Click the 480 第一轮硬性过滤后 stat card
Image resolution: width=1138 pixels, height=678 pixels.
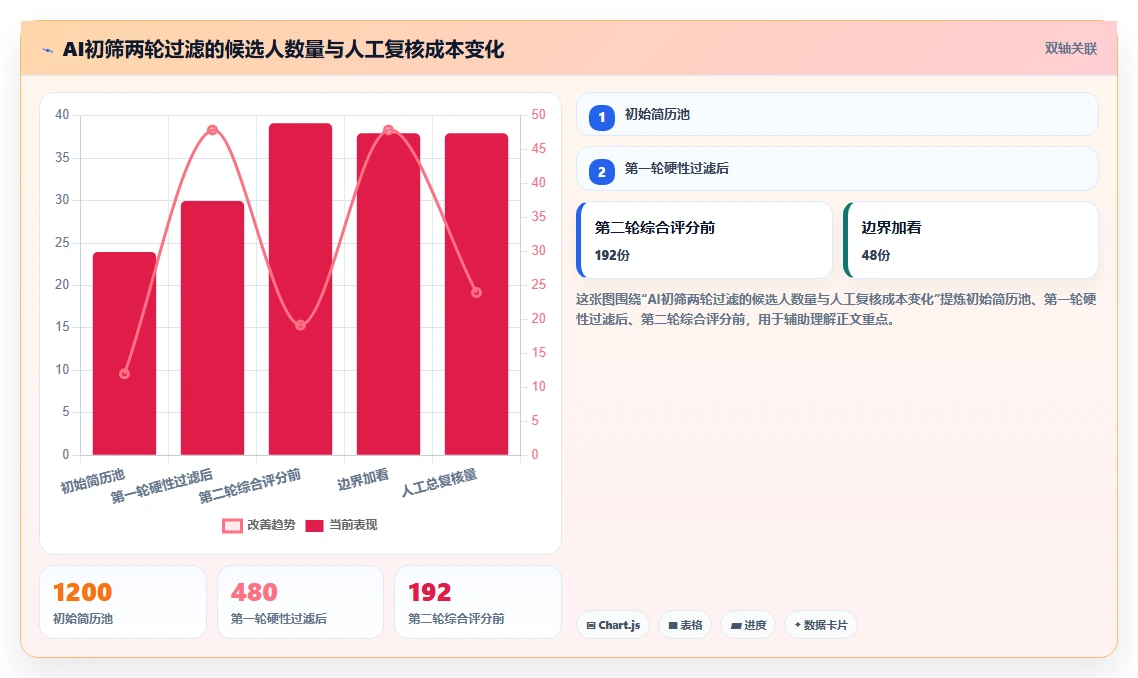coord(300,603)
